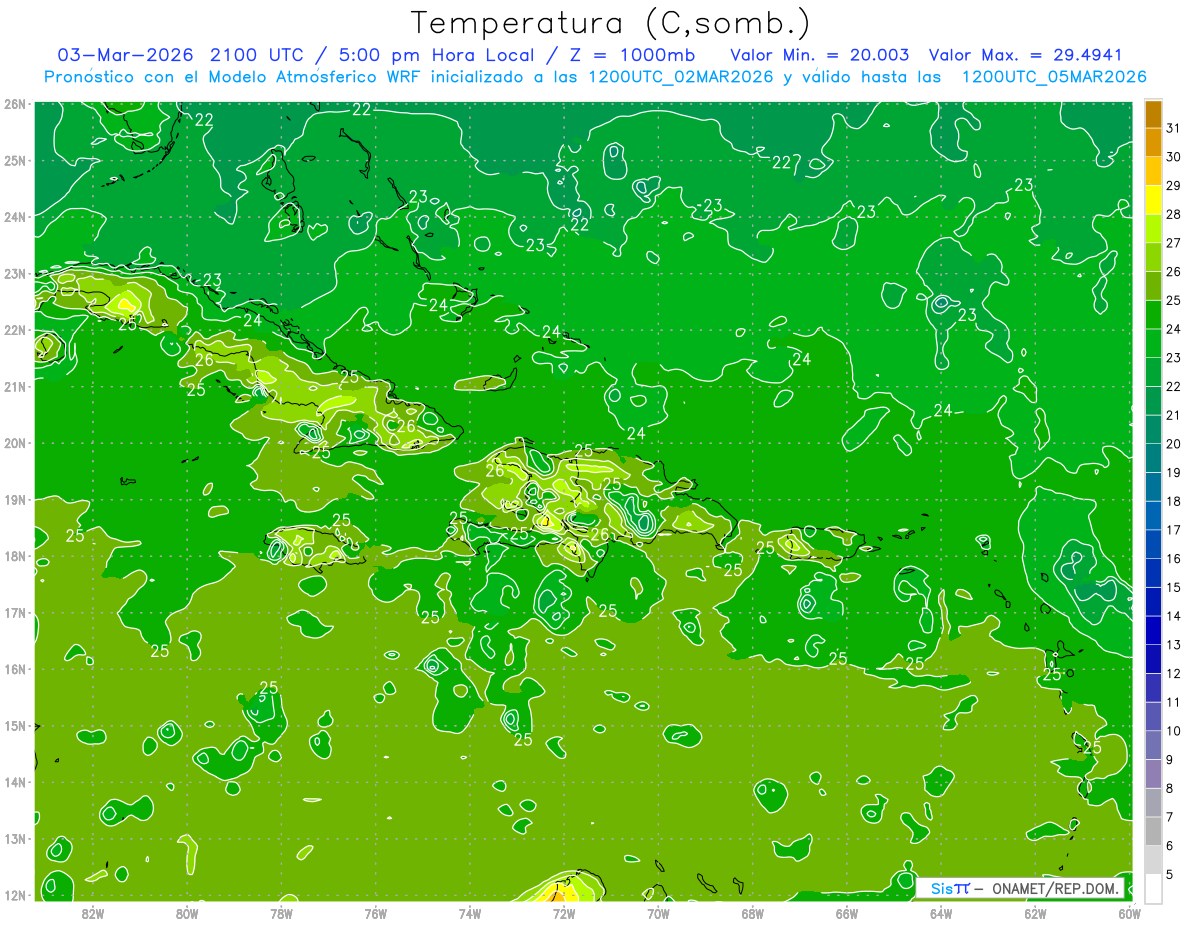Click the color scale label 20
Viewport: 1200px width, 927px height.
[1173, 443]
